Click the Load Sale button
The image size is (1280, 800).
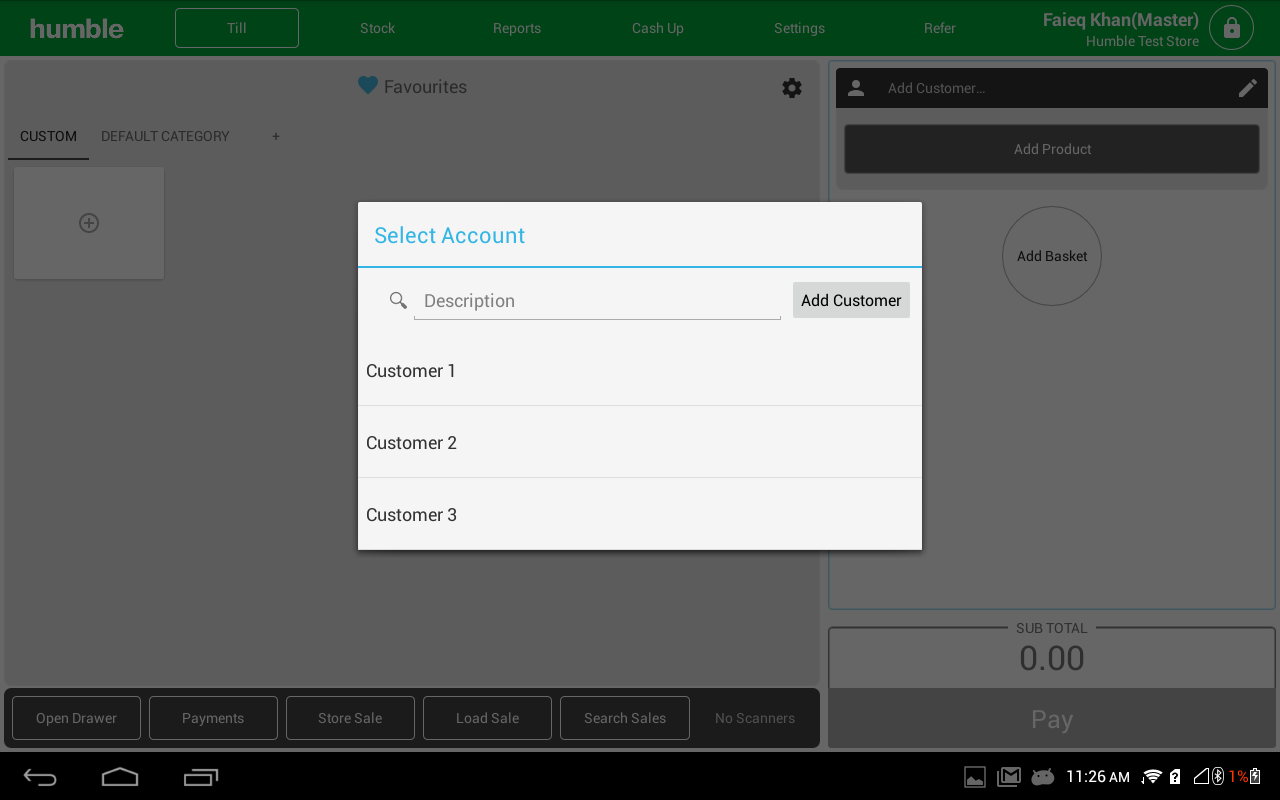tap(487, 718)
